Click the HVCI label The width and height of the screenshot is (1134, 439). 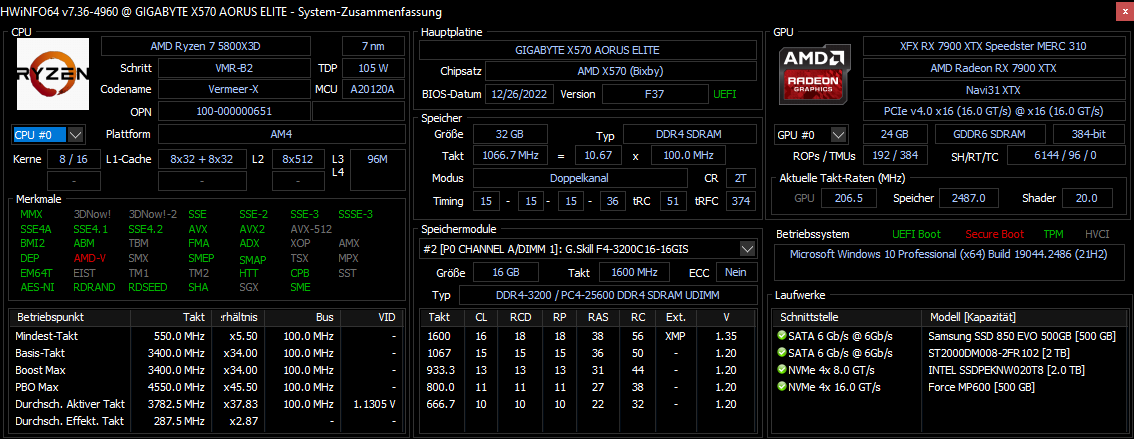pyautogui.click(x=1097, y=234)
